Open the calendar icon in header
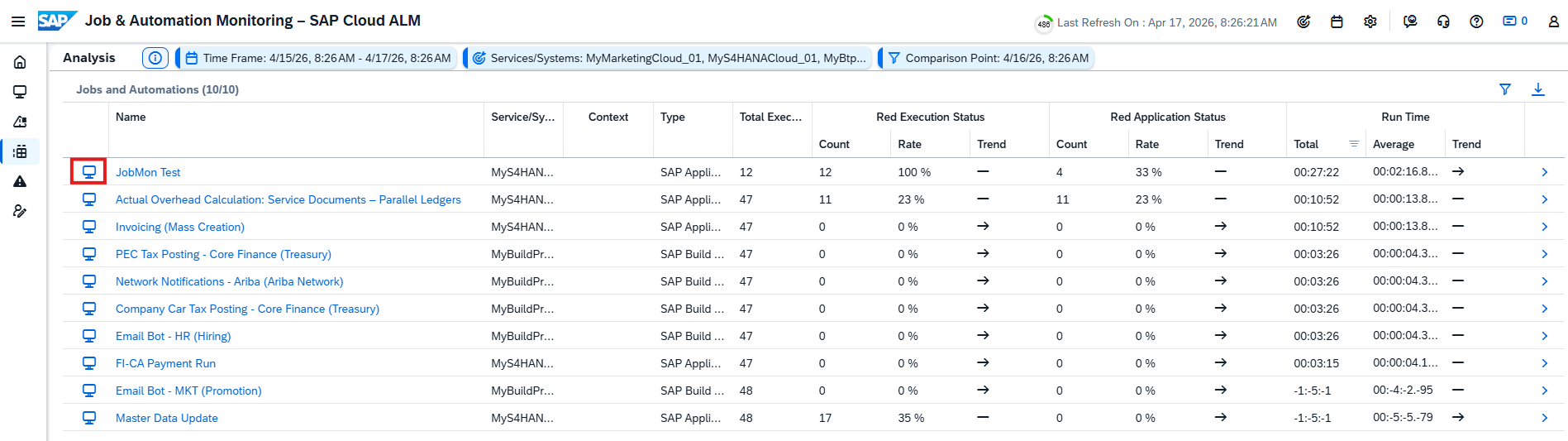Viewport: 1568px width, 441px height. pyautogui.click(x=1337, y=22)
